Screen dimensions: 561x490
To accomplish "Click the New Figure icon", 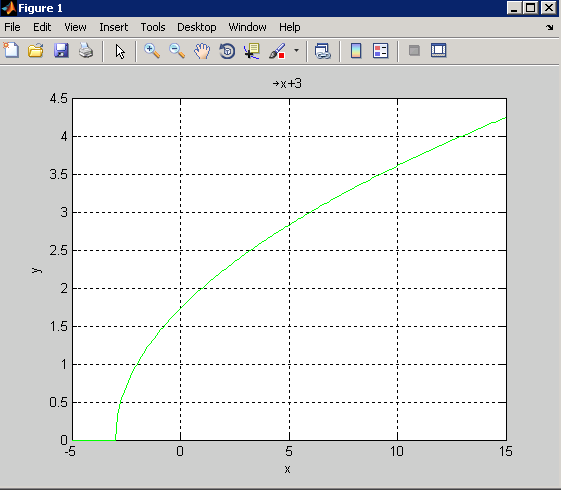I will click(11, 50).
